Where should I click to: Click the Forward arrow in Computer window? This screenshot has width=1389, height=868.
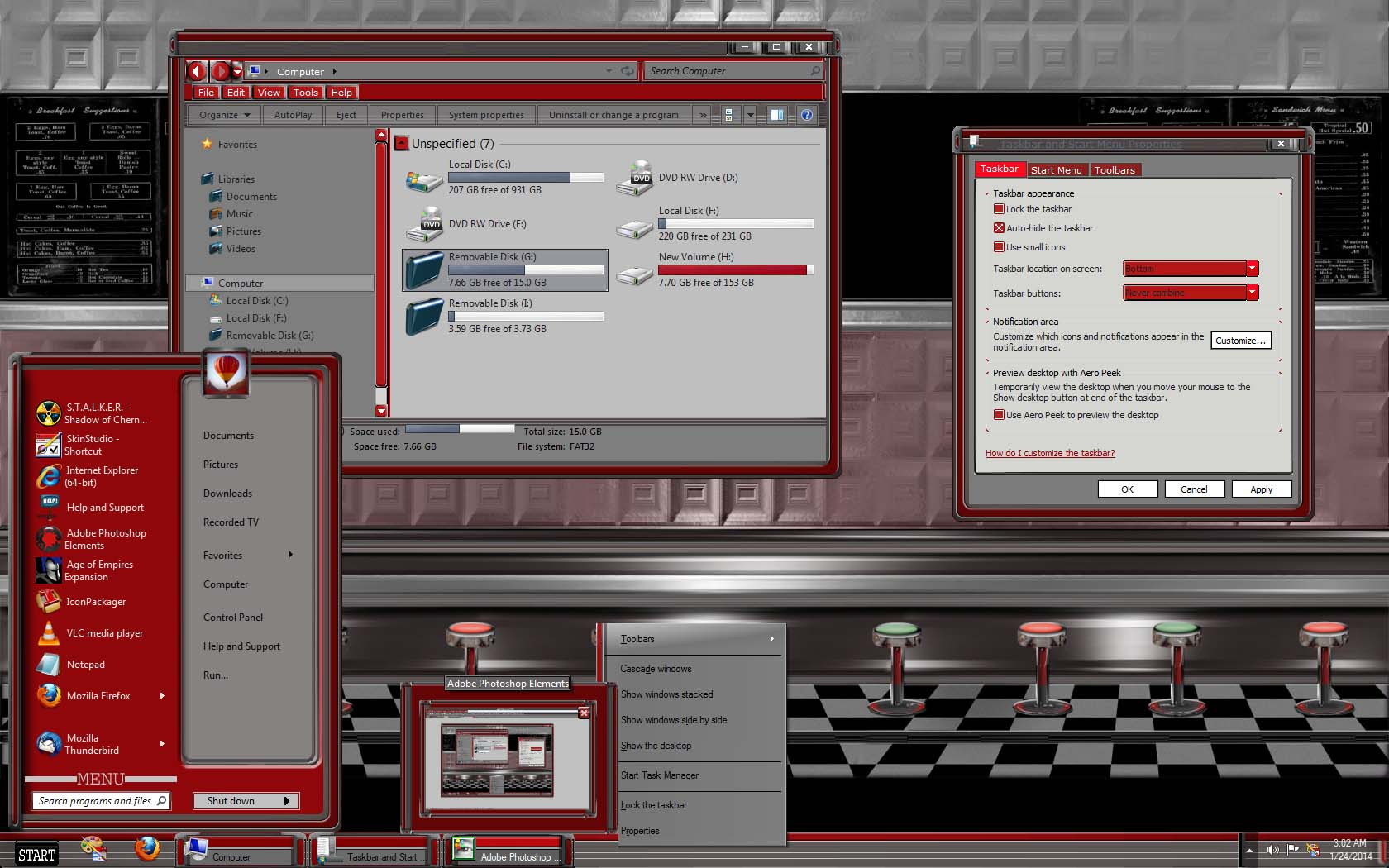pyautogui.click(x=220, y=71)
